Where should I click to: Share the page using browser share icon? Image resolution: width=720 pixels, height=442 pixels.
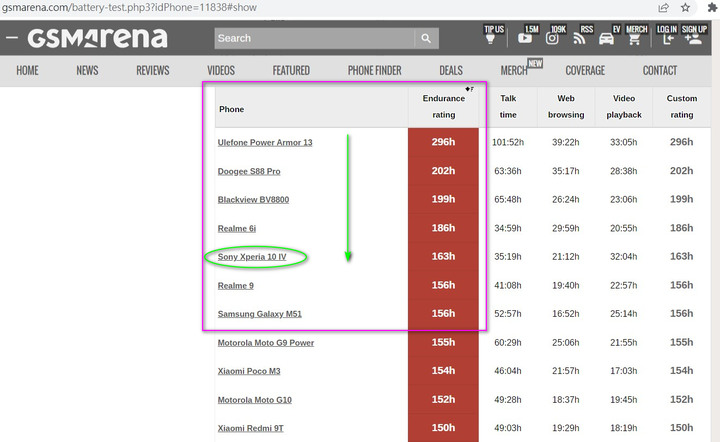pyautogui.click(x=664, y=7)
